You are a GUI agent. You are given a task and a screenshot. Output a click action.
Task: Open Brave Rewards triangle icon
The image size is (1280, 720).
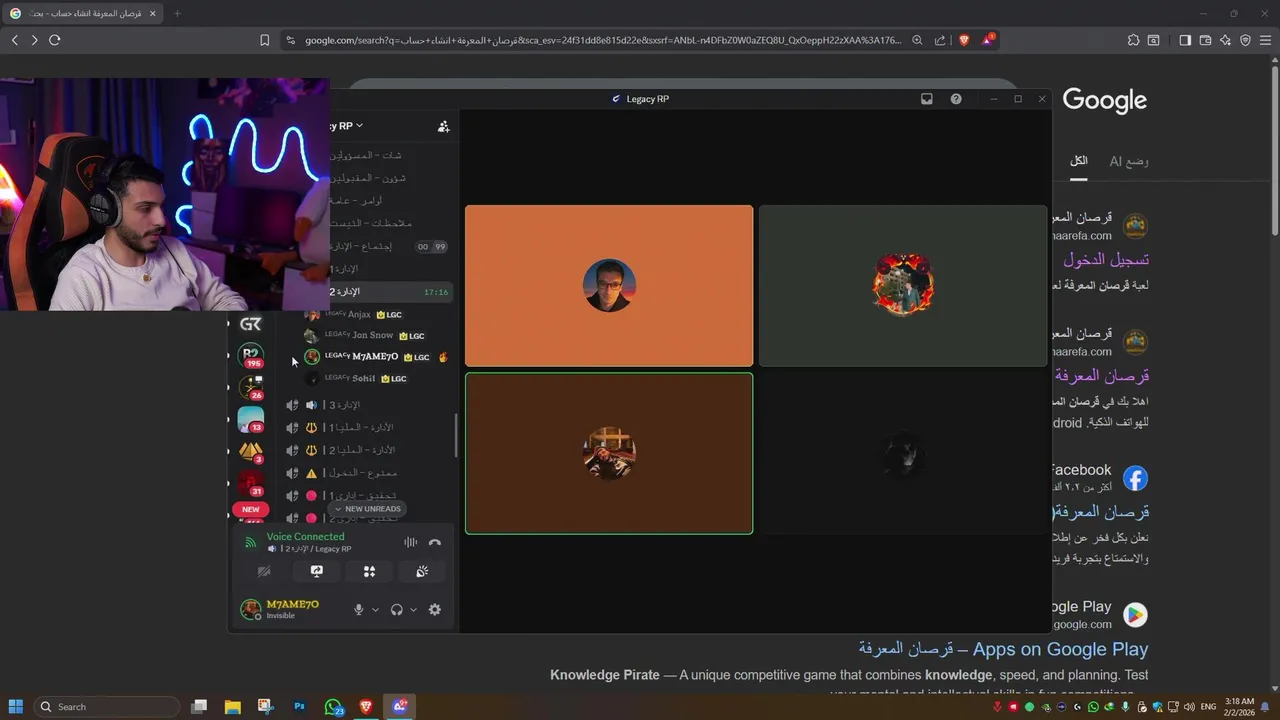point(988,40)
